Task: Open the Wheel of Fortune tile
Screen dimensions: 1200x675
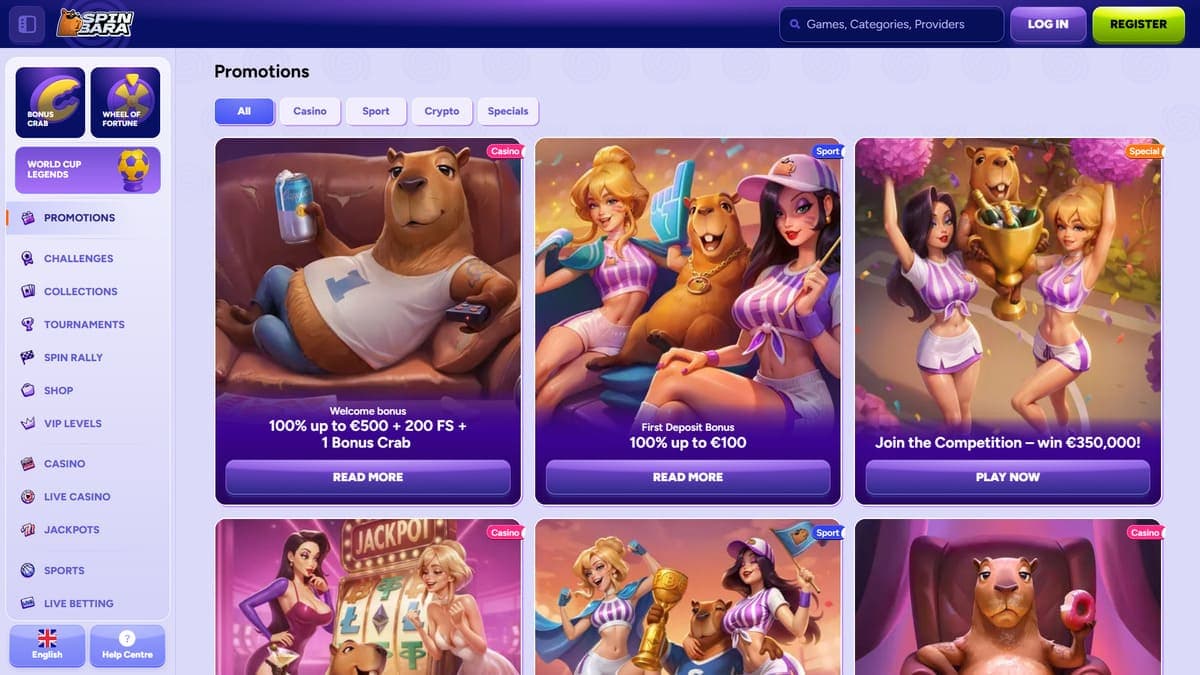Action: 125,102
